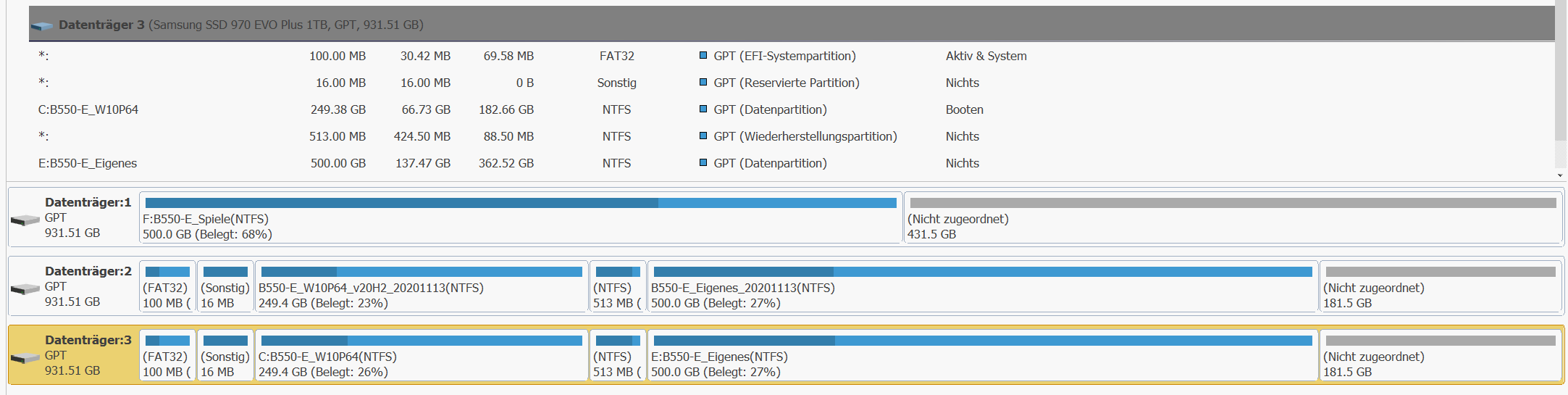Click the Datenträger:2 label panel

73,286
